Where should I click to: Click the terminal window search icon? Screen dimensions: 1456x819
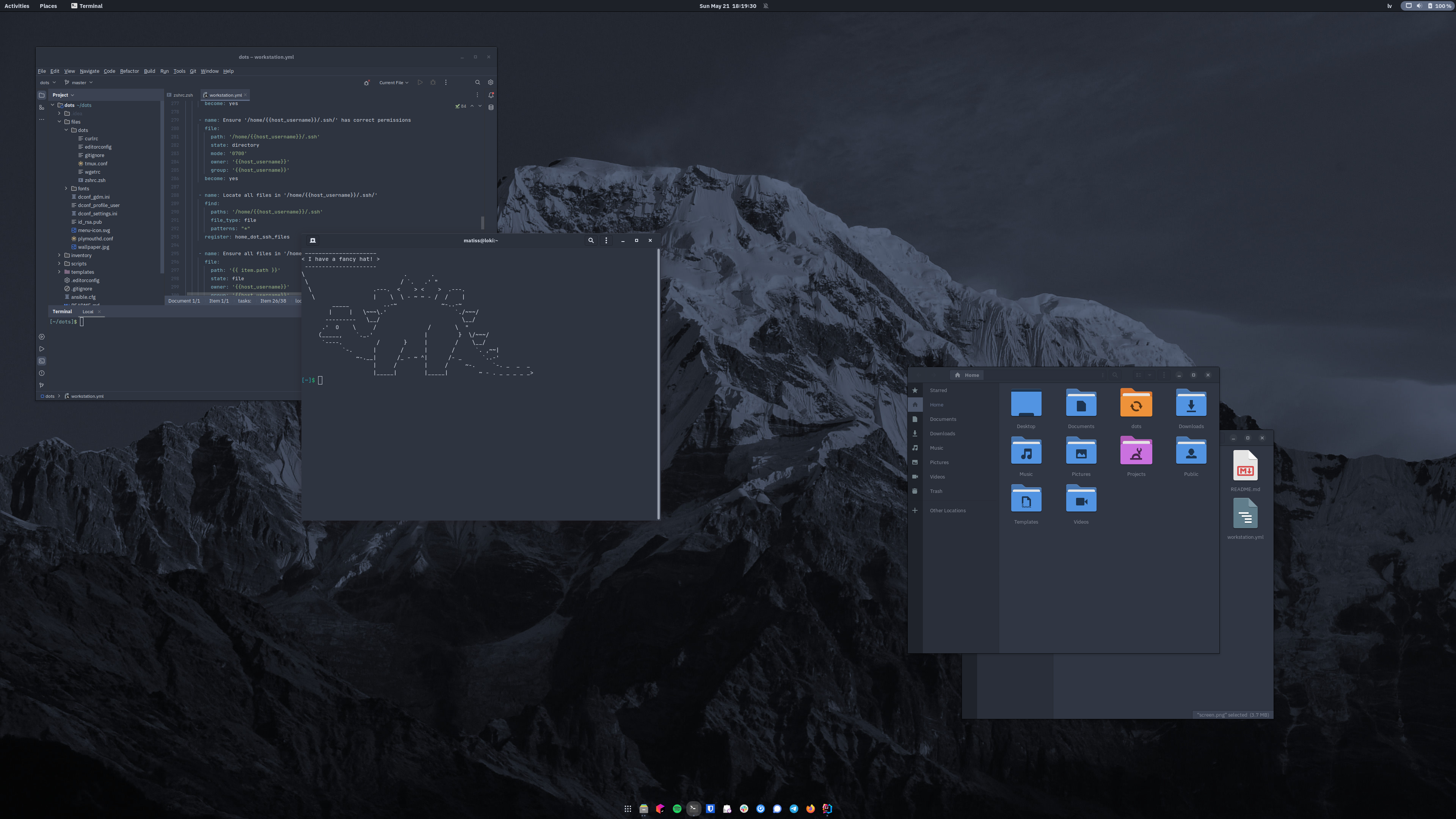point(591,240)
